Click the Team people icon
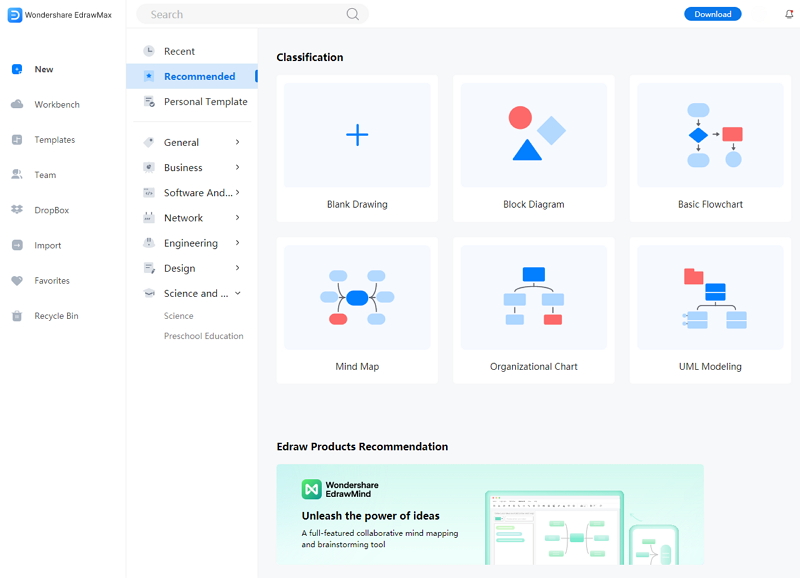800x578 pixels. point(17,175)
